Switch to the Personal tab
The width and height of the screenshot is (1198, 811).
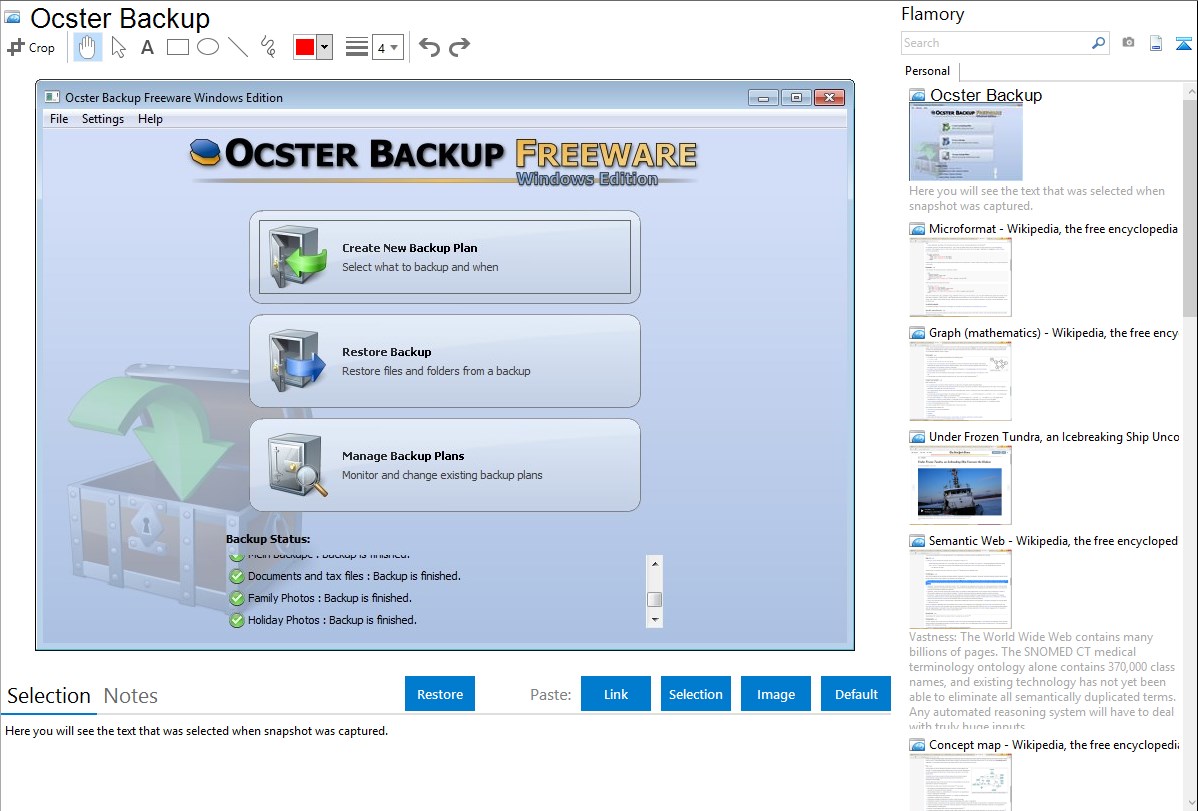[x=928, y=71]
